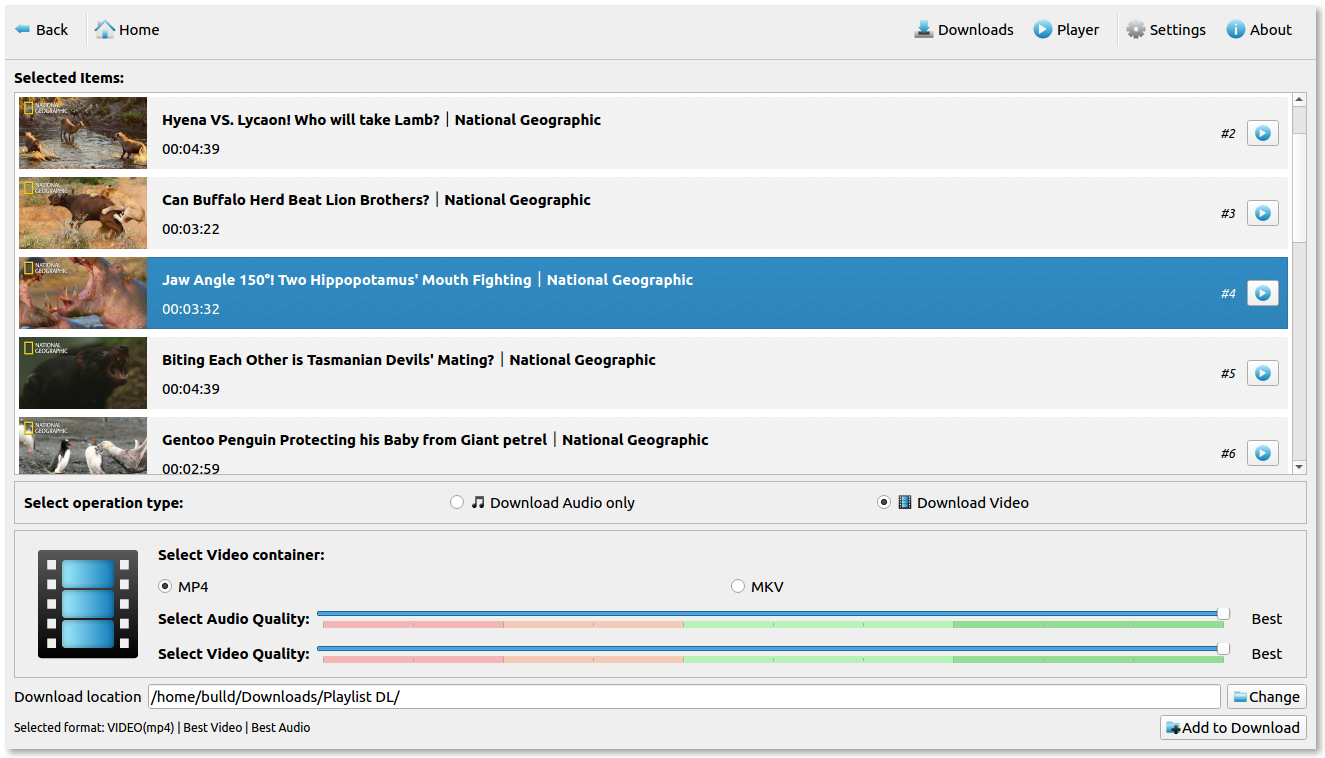This screenshot has height=758, width=1325.
Task: Click play icon for item #3
Action: pyautogui.click(x=1262, y=213)
